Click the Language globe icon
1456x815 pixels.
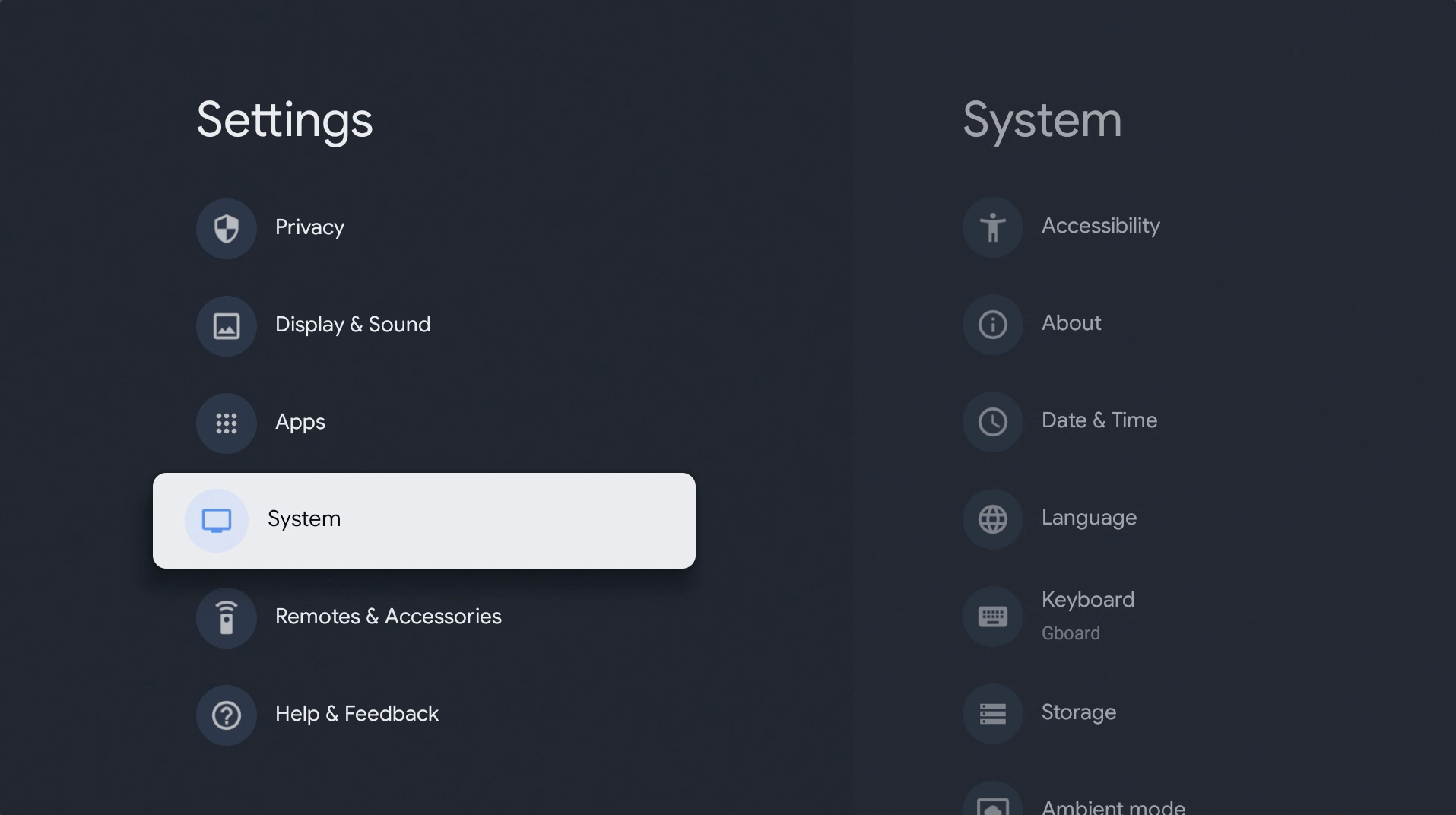pyautogui.click(x=991, y=518)
